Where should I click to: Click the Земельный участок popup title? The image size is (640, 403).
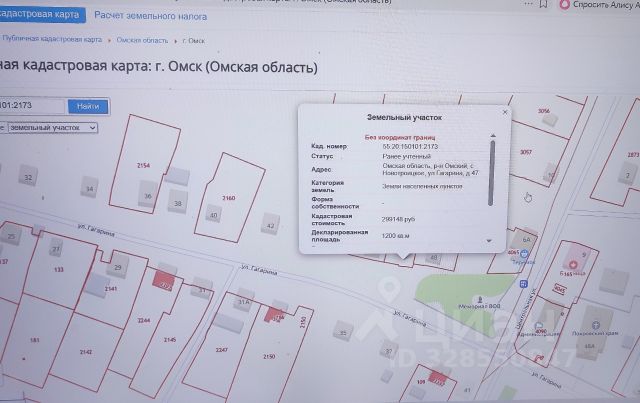[404, 118]
